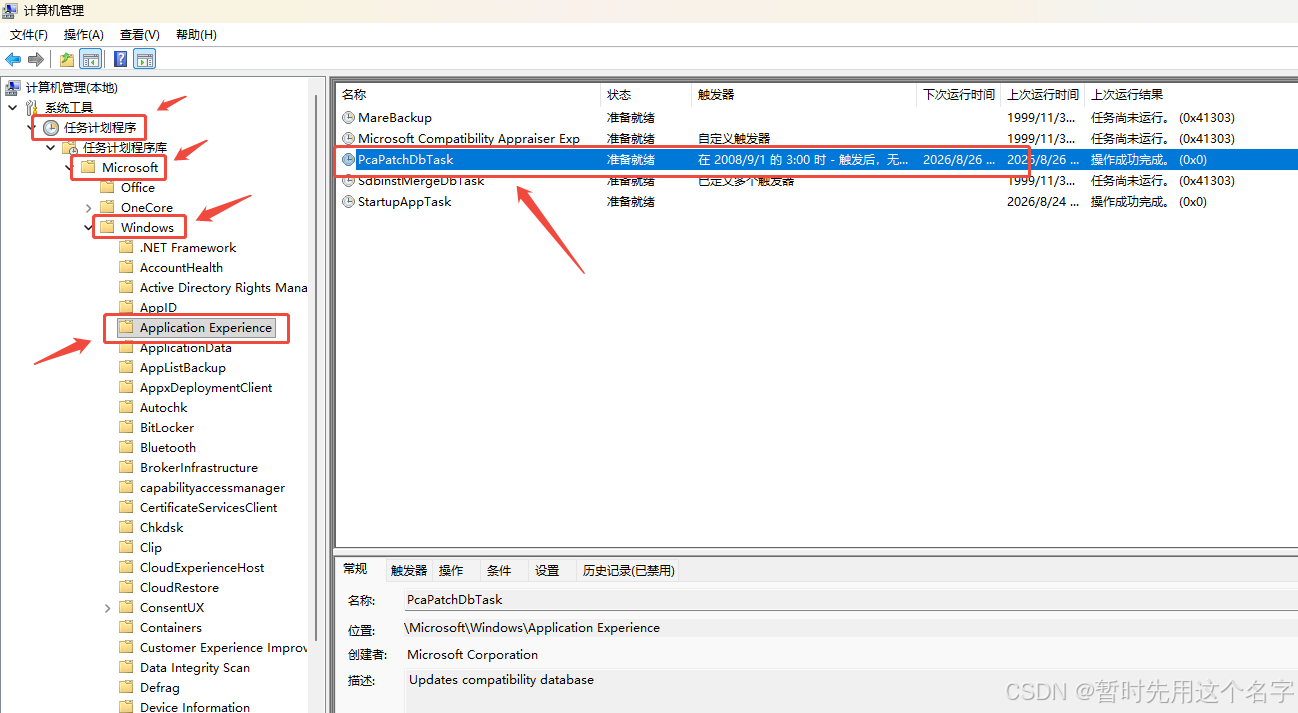Click the ConsentUX folder icon
The image size is (1298, 713).
click(x=126, y=608)
